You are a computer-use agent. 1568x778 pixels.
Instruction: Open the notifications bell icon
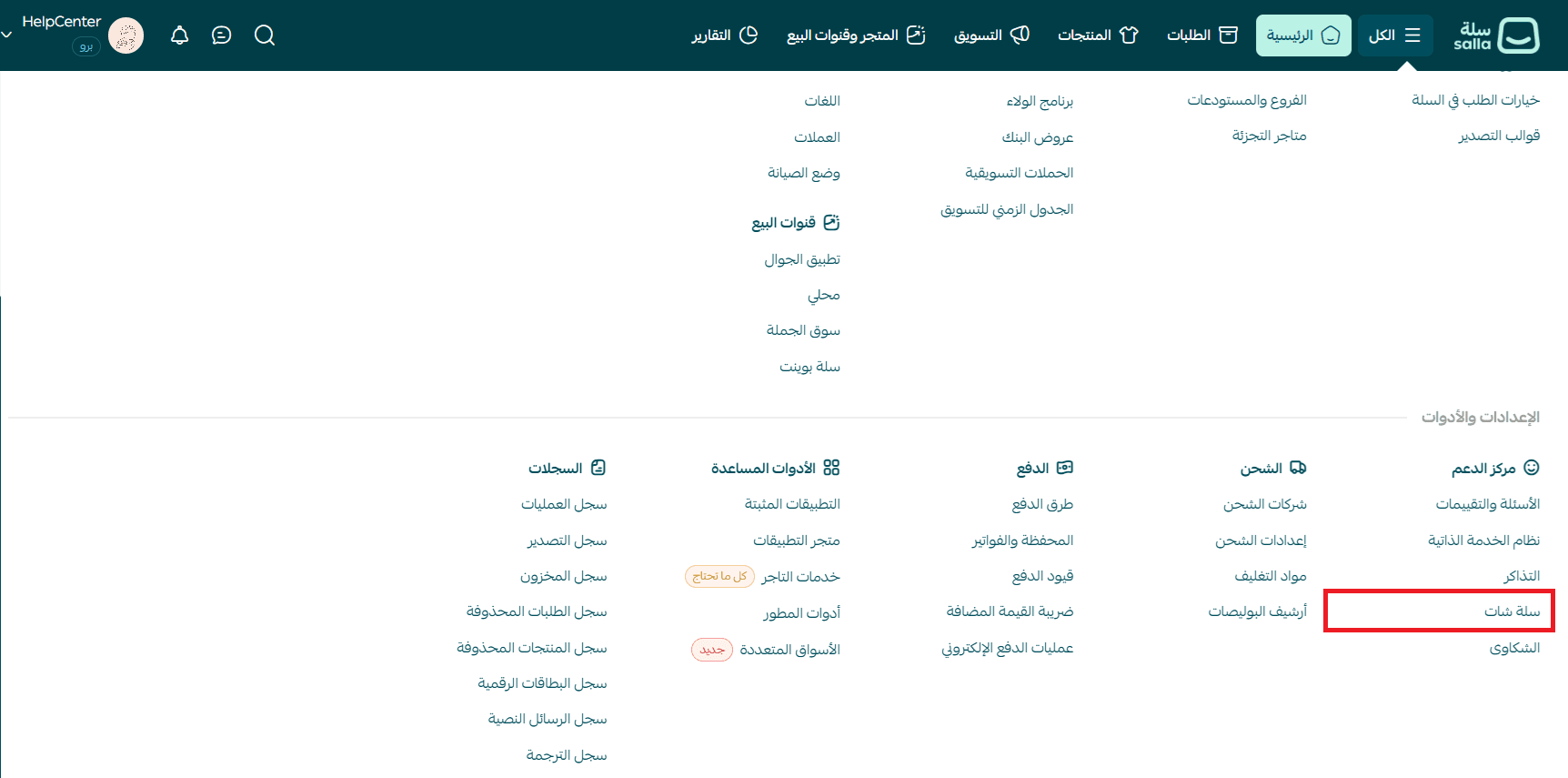[x=180, y=35]
